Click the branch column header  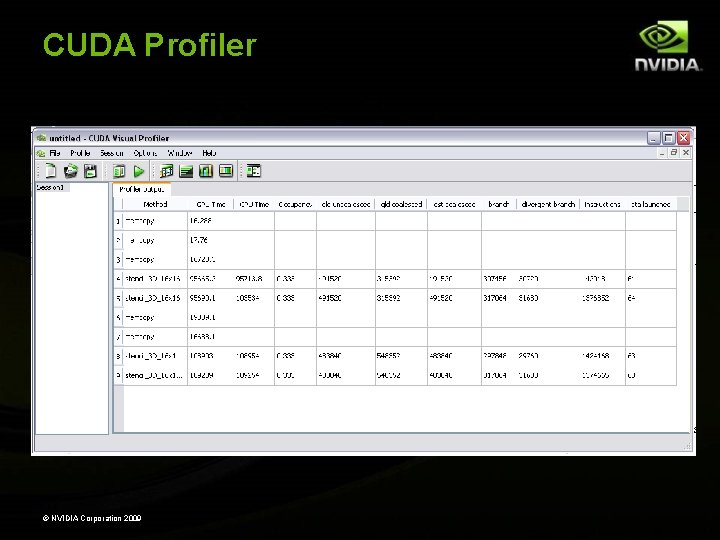click(x=499, y=204)
